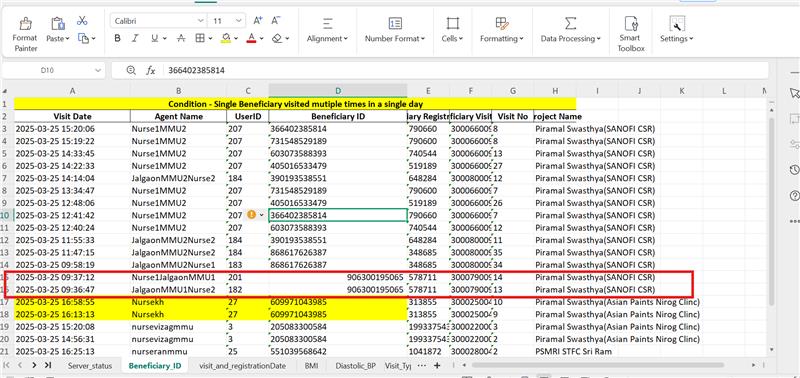Click the Agent Name header cell
This screenshot has width=800, height=378.
pos(179,116)
